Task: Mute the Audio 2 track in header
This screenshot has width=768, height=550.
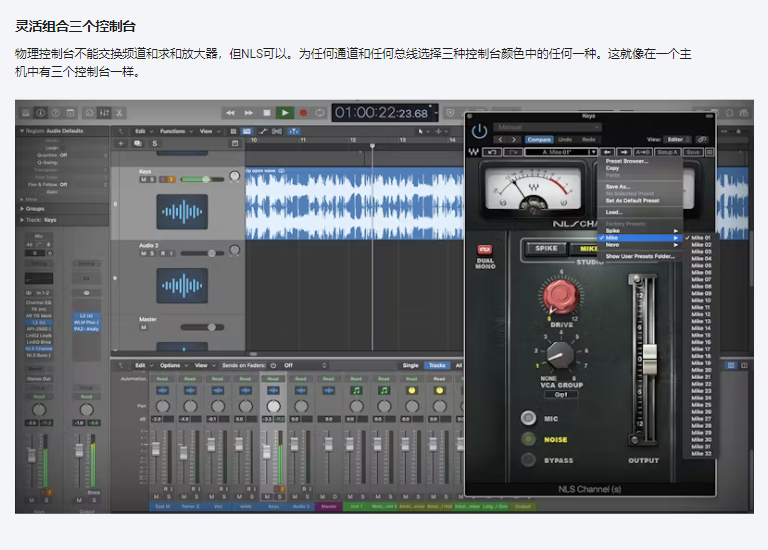Action: 144,253
